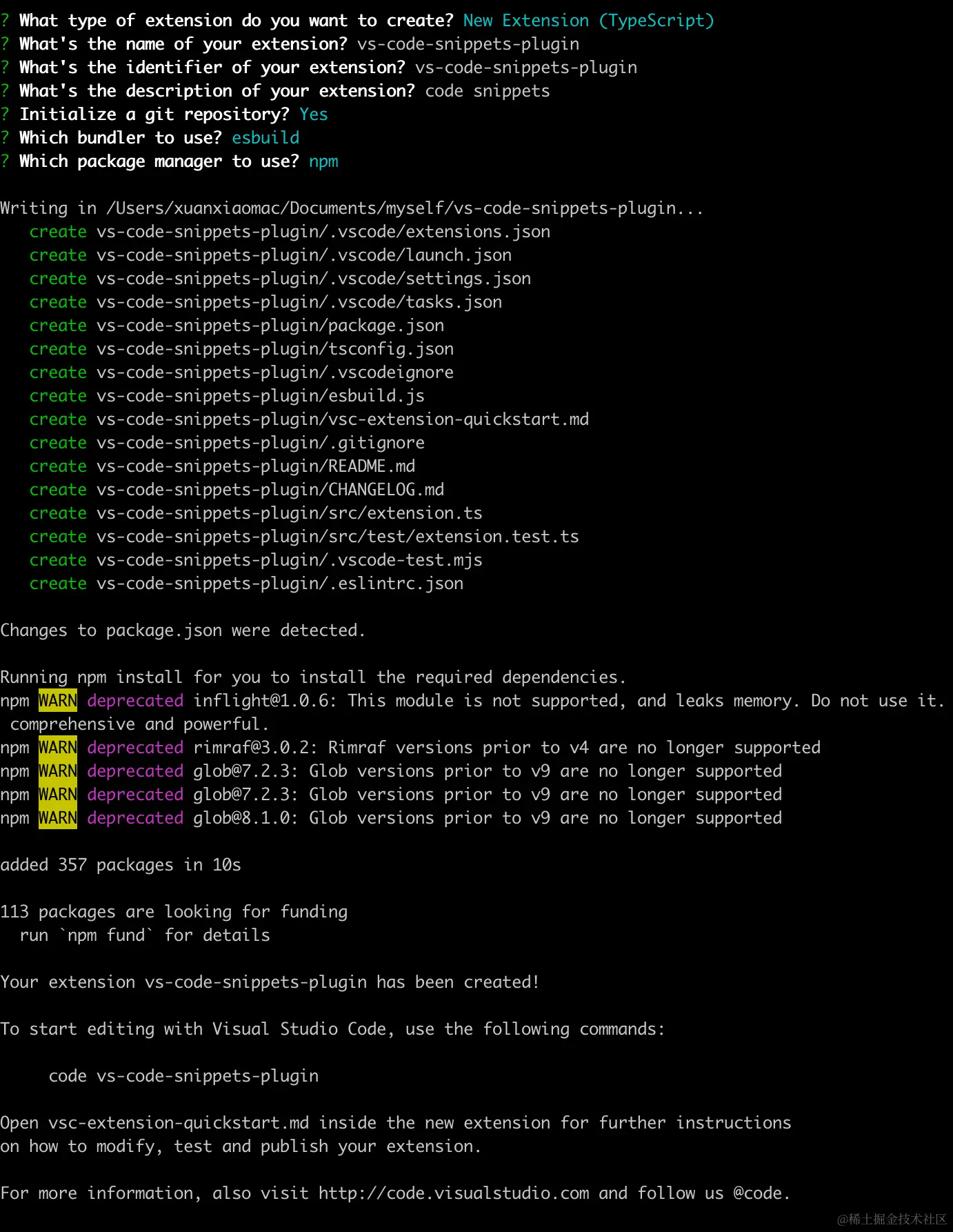The width and height of the screenshot is (953, 1232).
Task: Click the '.vscode/launch.json' create line
Action: [270, 255]
